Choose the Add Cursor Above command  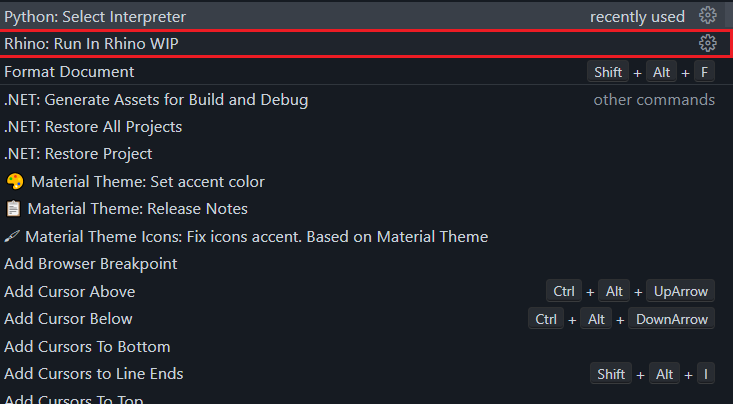coord(70,292)
